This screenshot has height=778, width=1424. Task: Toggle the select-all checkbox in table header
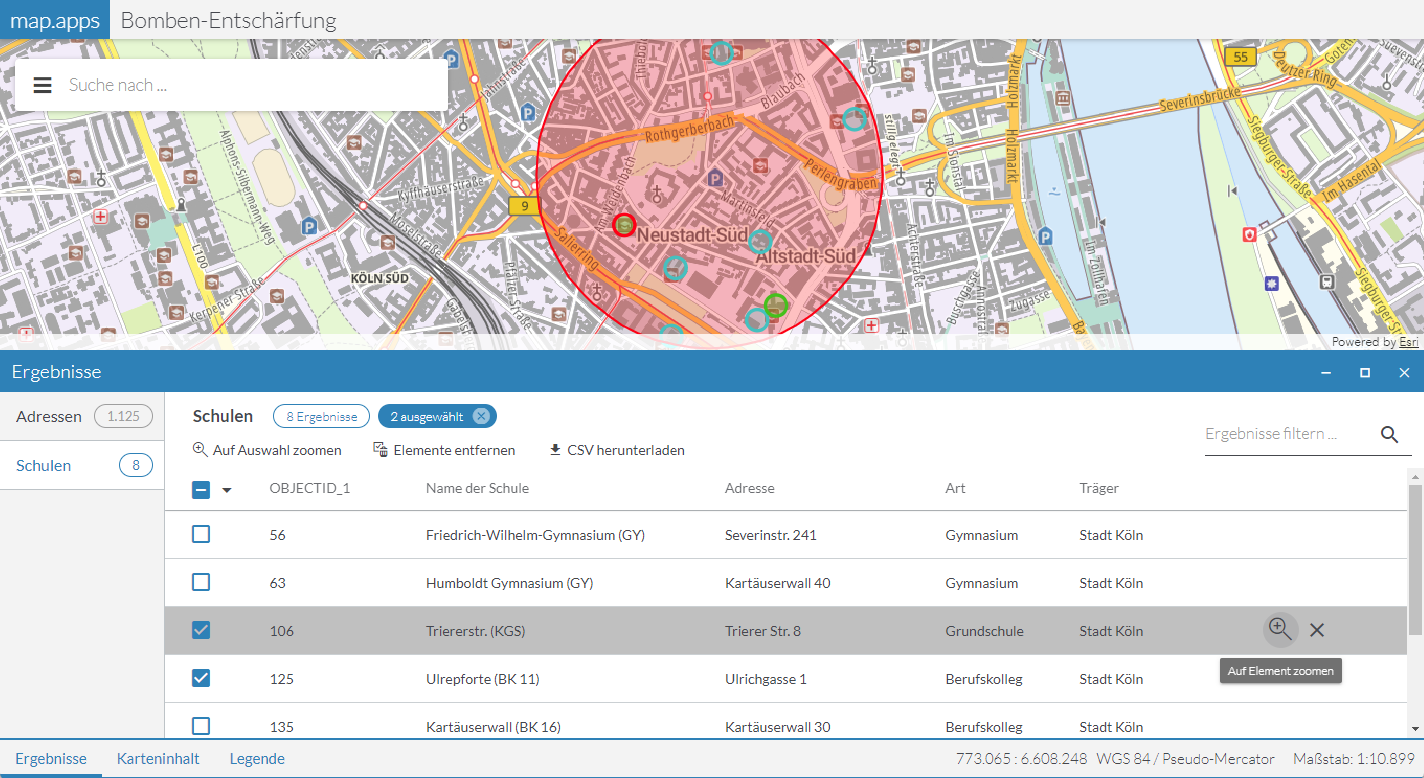tap(201, 489)
